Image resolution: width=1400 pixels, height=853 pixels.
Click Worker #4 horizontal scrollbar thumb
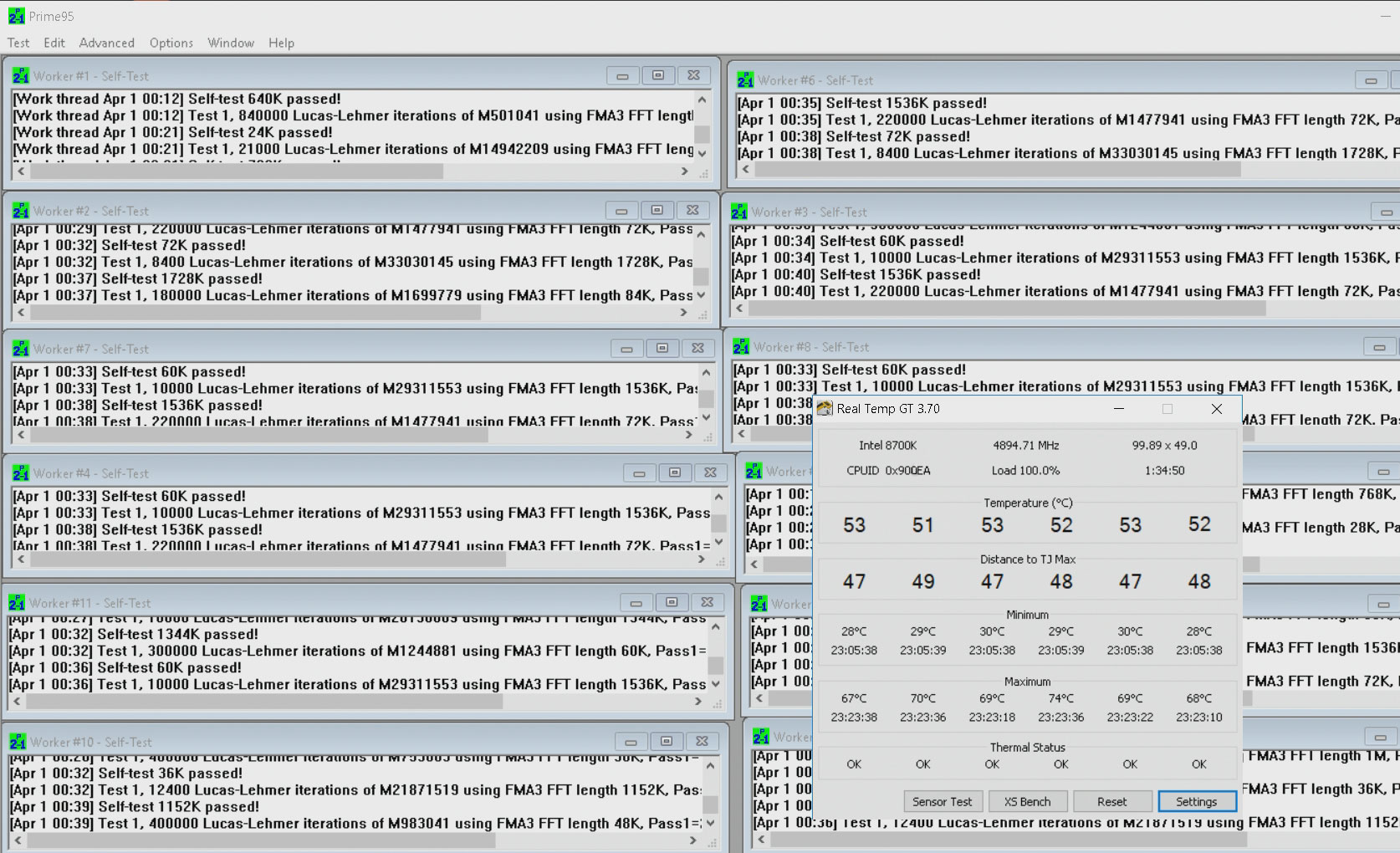268,560
